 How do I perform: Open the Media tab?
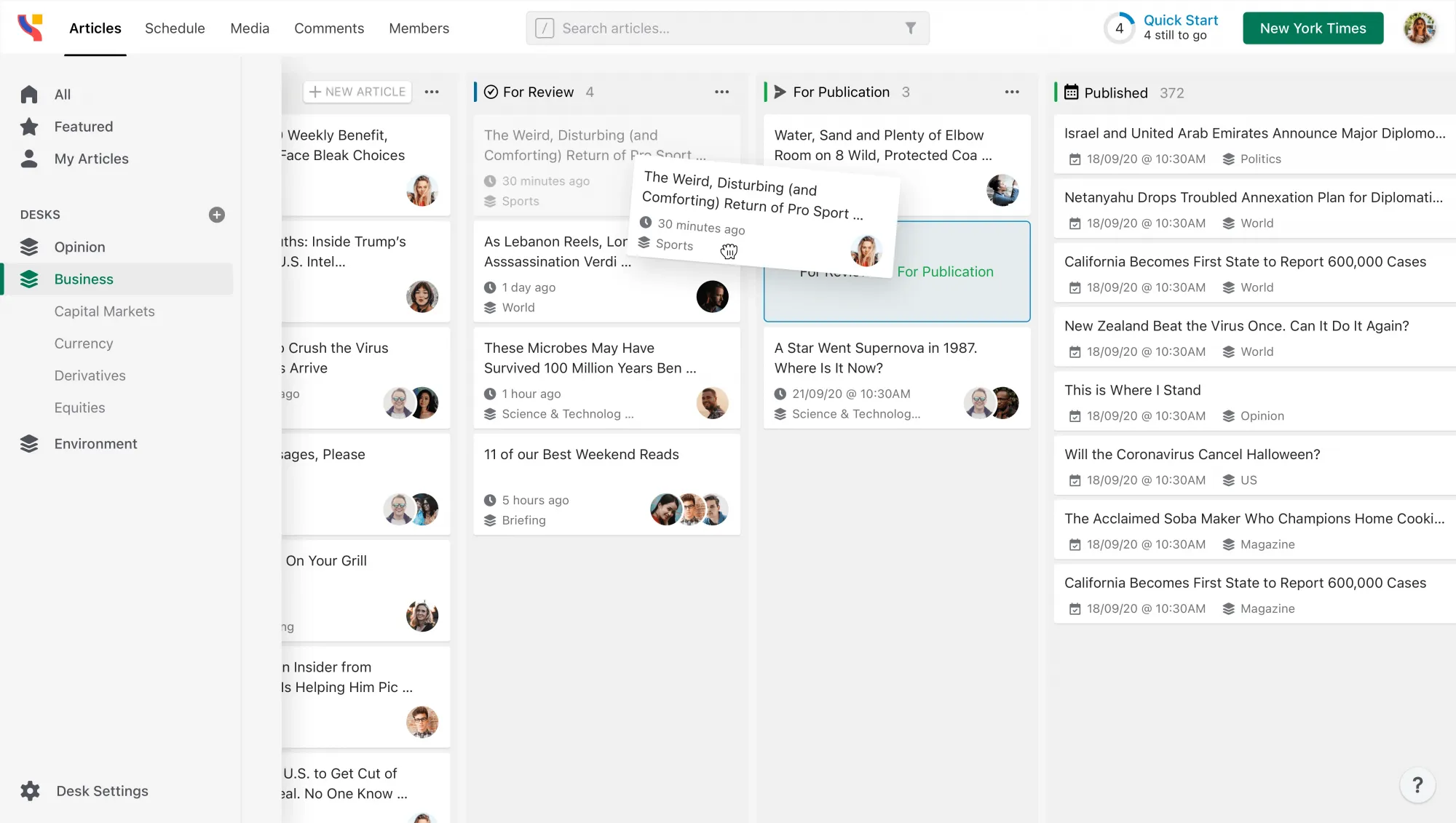point(250,28)
